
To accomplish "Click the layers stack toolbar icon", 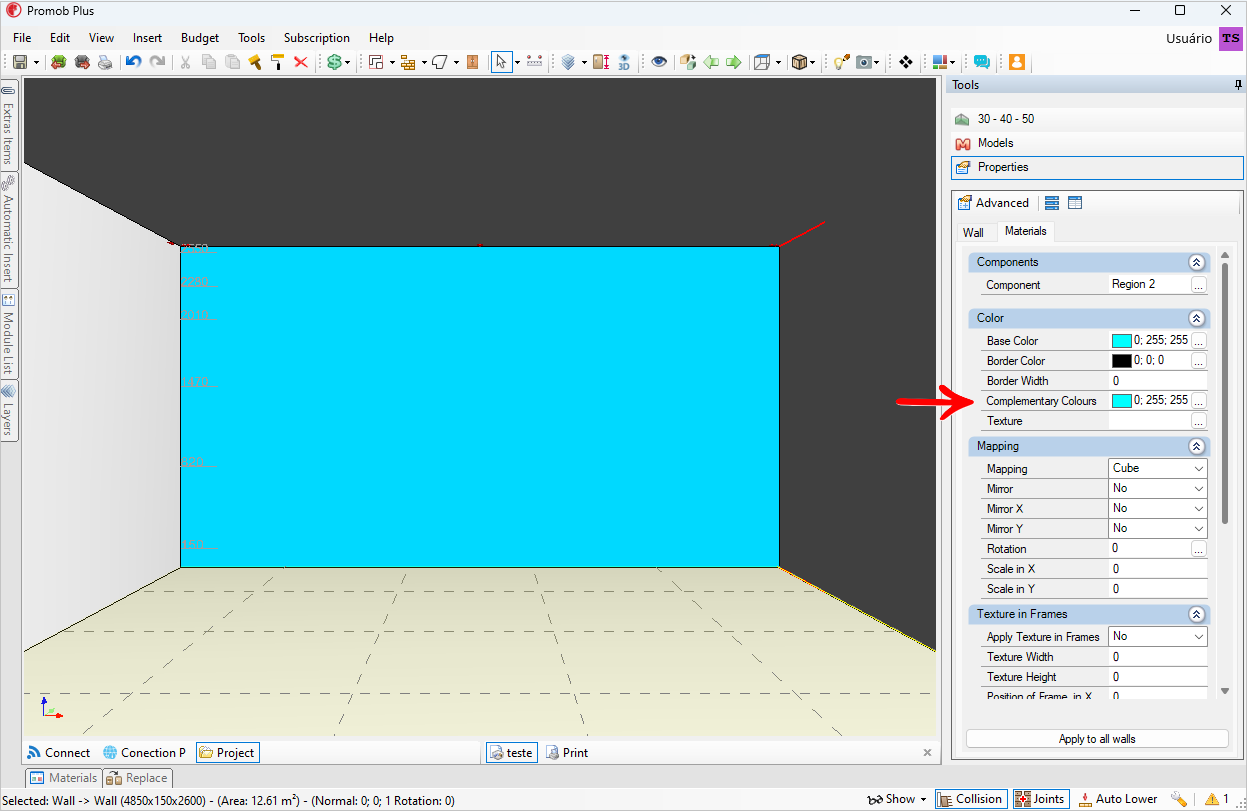I will tap(568, 62).
